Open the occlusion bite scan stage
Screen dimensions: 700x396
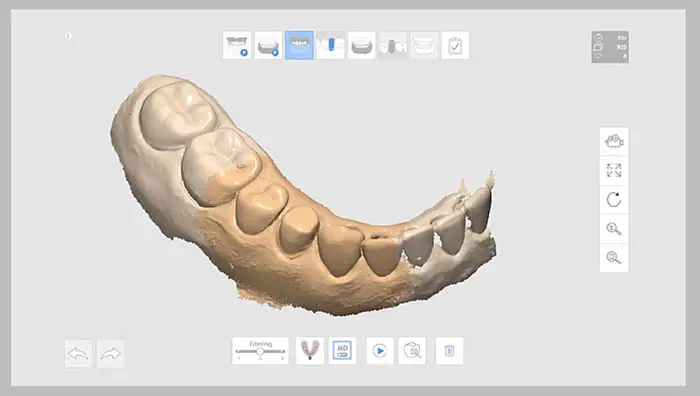424,45
